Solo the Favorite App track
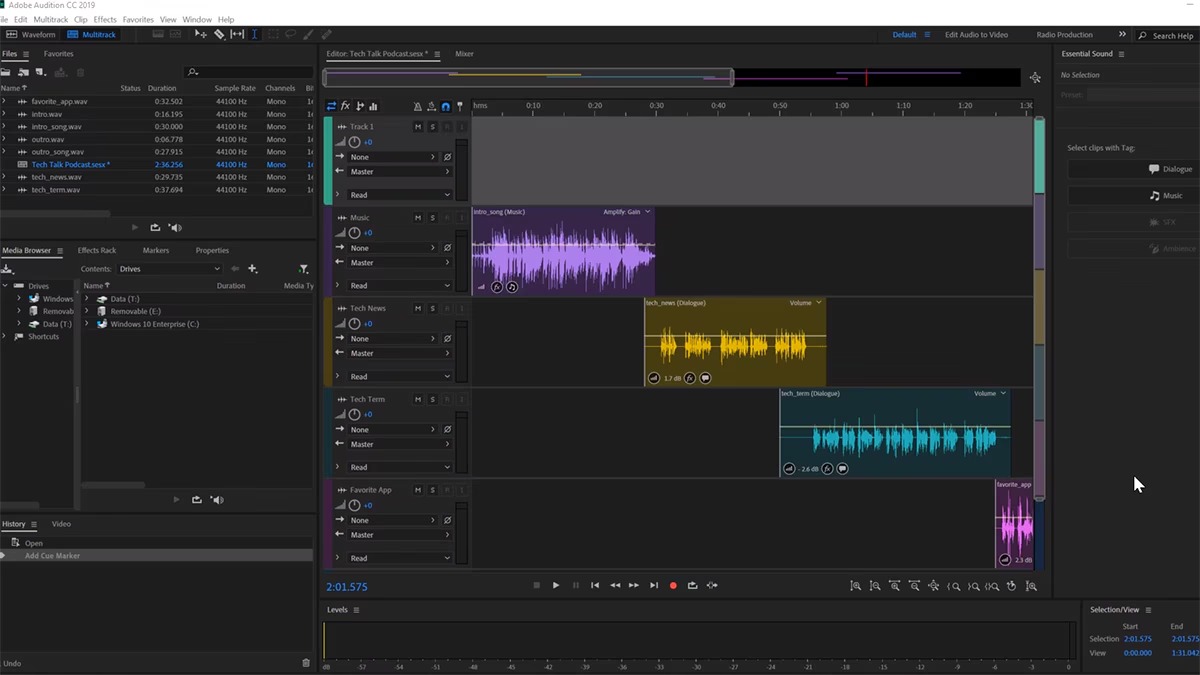The height and width of the screenshot is (675, 1200). pos(432,490)
